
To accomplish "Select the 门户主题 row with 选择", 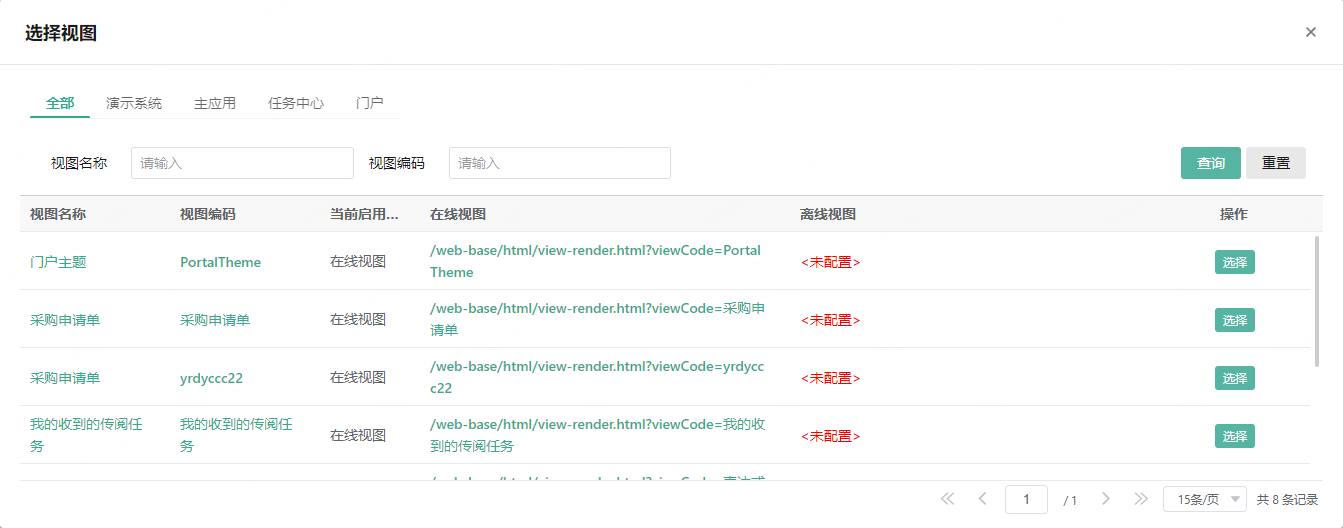I will 1235,262.
